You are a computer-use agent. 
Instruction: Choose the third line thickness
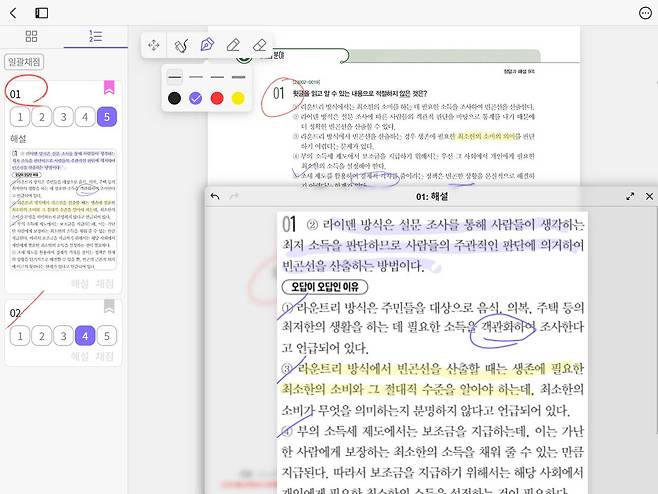click(217, 77)
